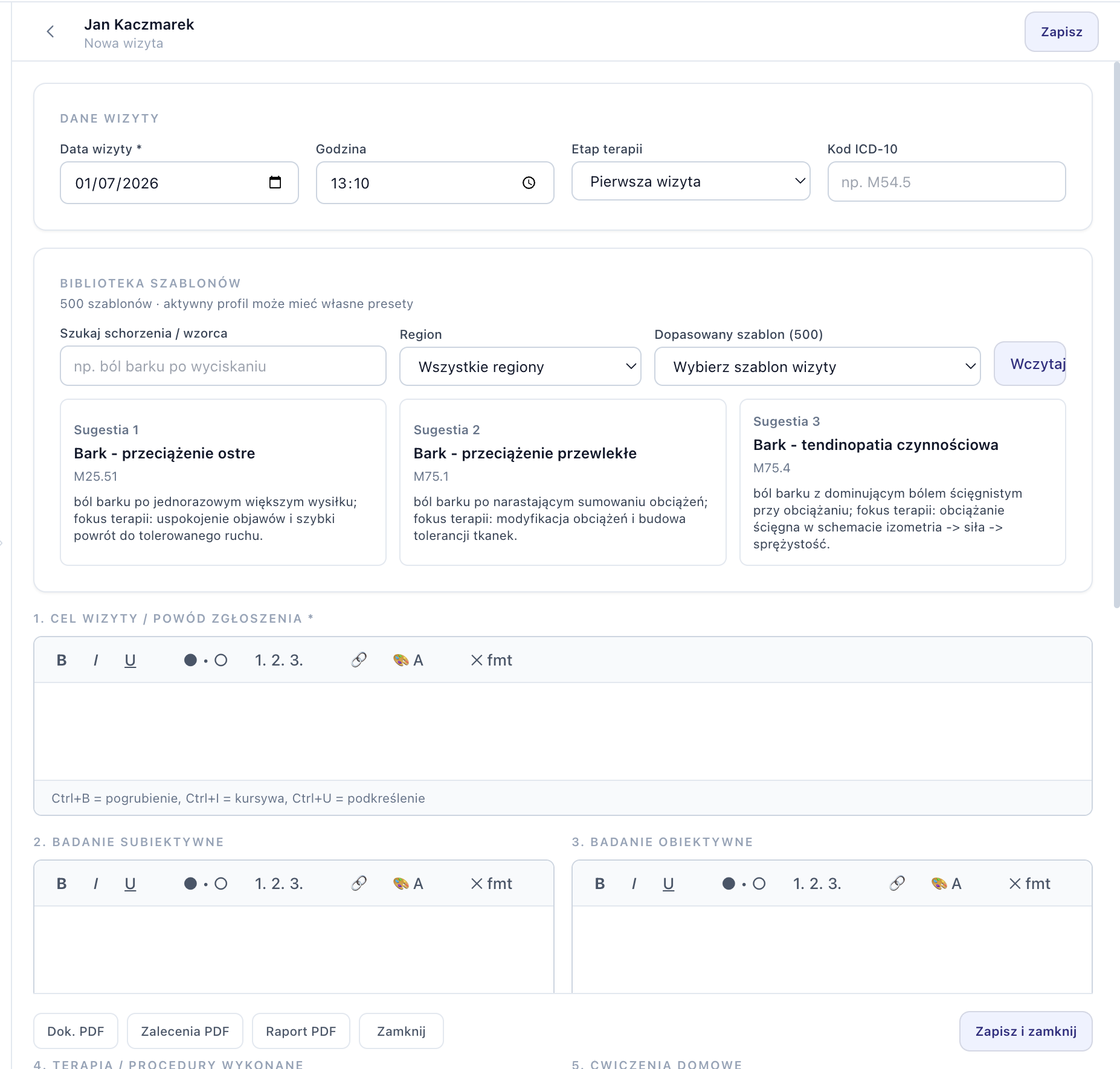Select suggestion Bark - przeciążenie ostre
1120x1069 pixels.
223,482
